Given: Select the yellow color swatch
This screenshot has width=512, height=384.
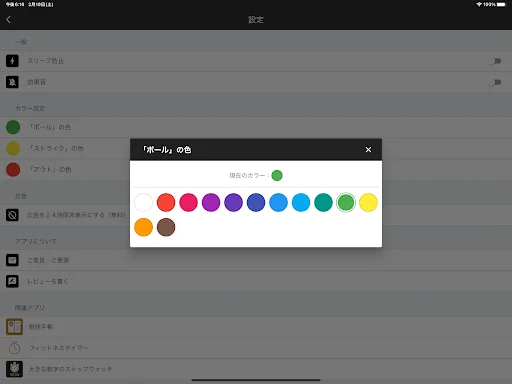Looking at the screenshot, I should 368,202.
